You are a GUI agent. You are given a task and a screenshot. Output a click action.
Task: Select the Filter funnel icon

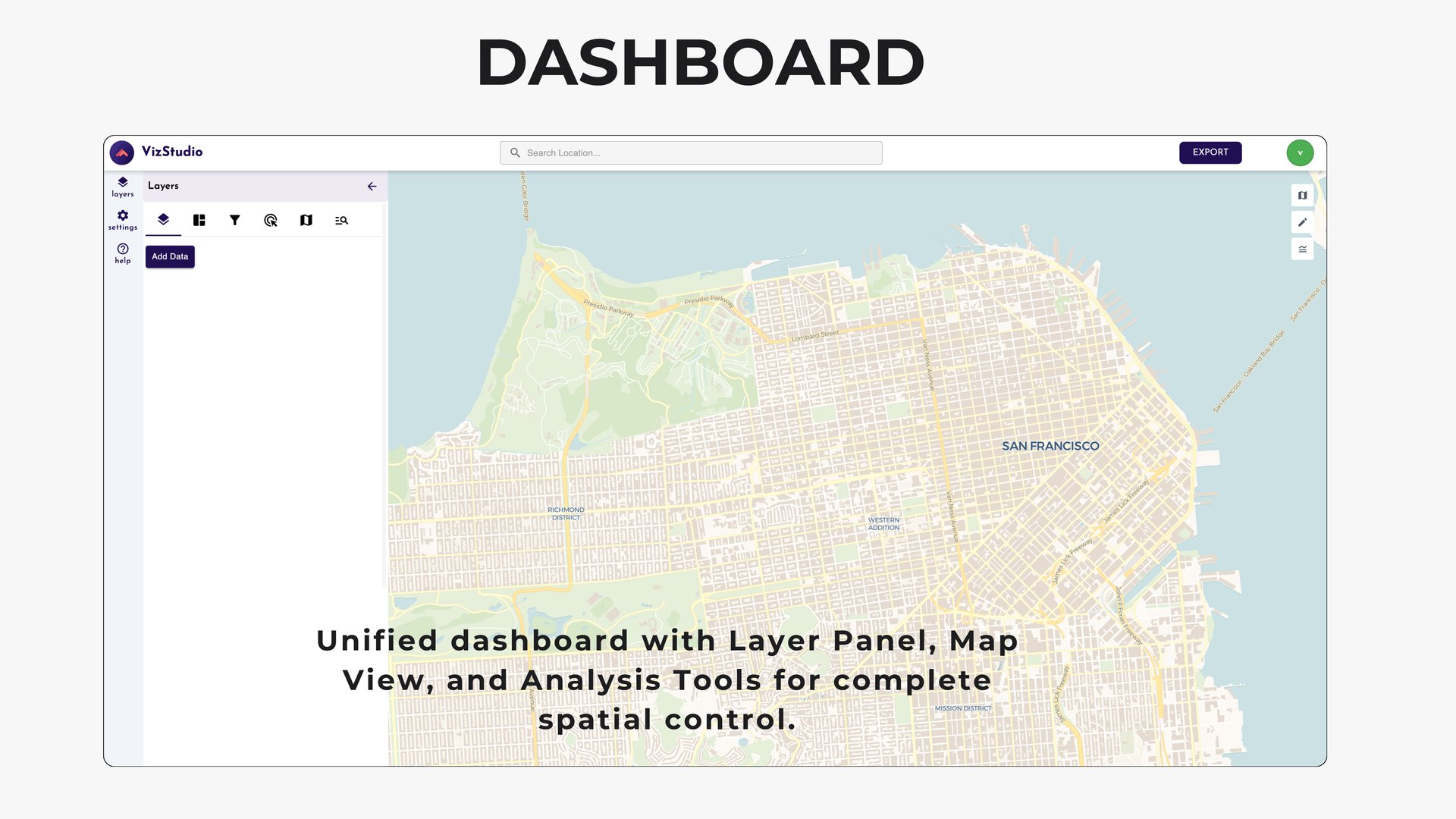click(x=235, y=220)
